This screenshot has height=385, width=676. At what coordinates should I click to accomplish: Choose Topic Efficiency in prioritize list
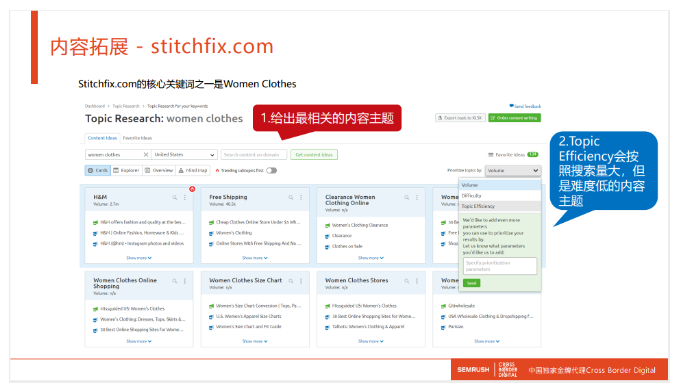[x=500, y=206]
